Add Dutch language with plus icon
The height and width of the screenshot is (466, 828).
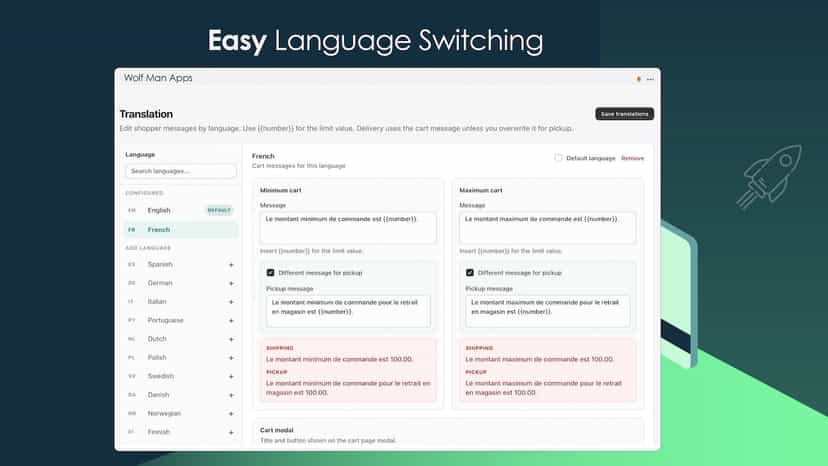(x=231, y=339)
